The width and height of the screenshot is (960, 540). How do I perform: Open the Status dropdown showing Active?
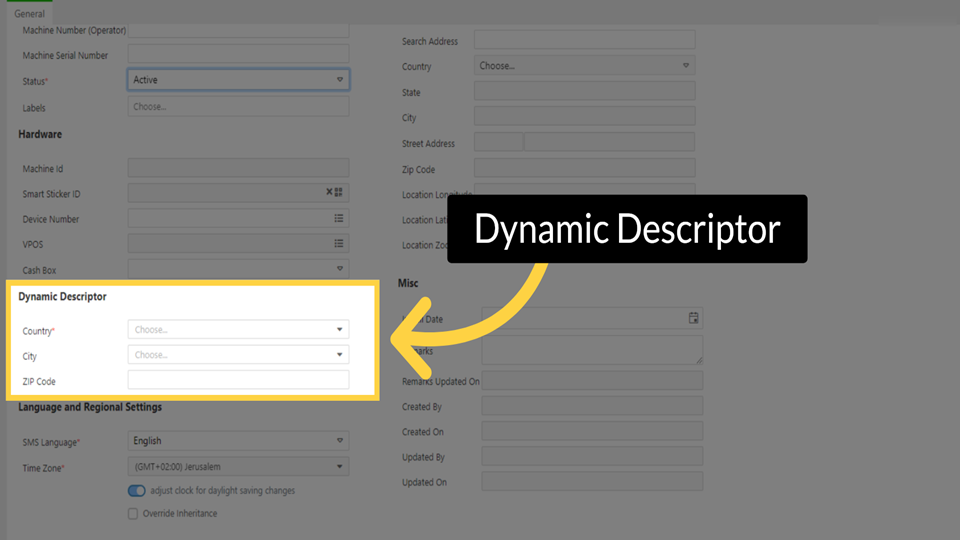coord(340,80)
